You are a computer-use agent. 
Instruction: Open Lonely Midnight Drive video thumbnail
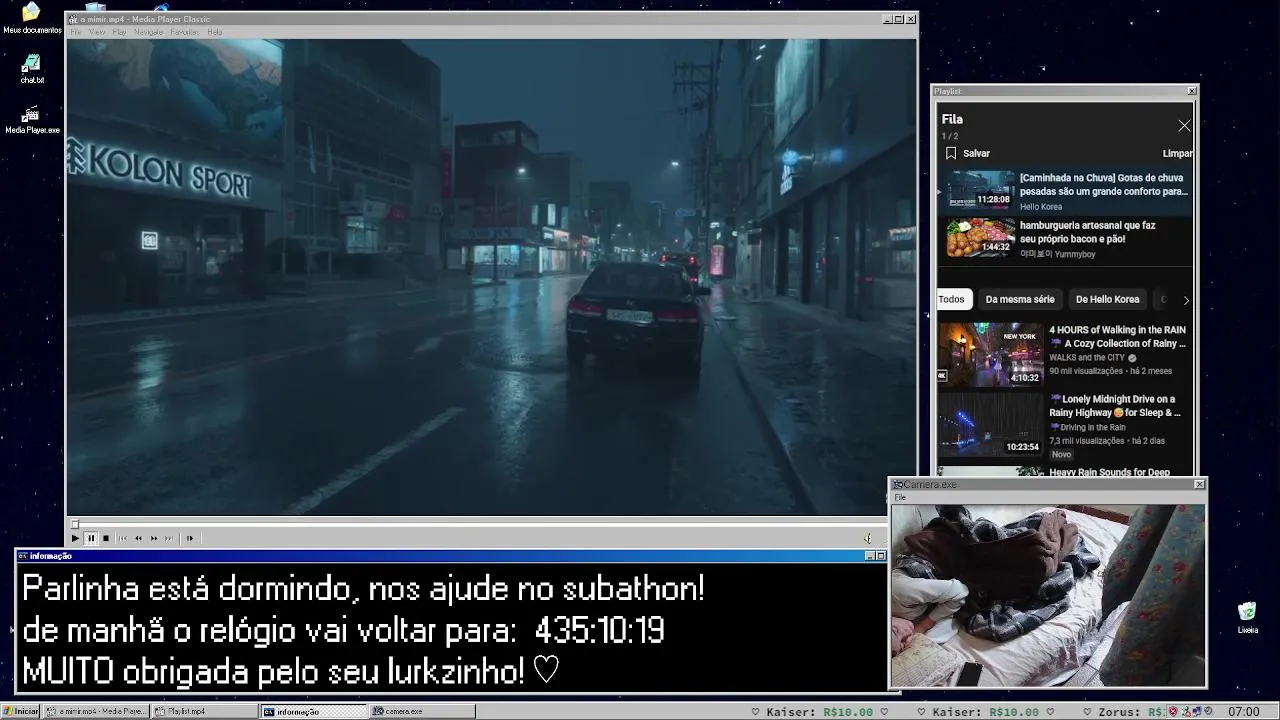pos(990,424)
